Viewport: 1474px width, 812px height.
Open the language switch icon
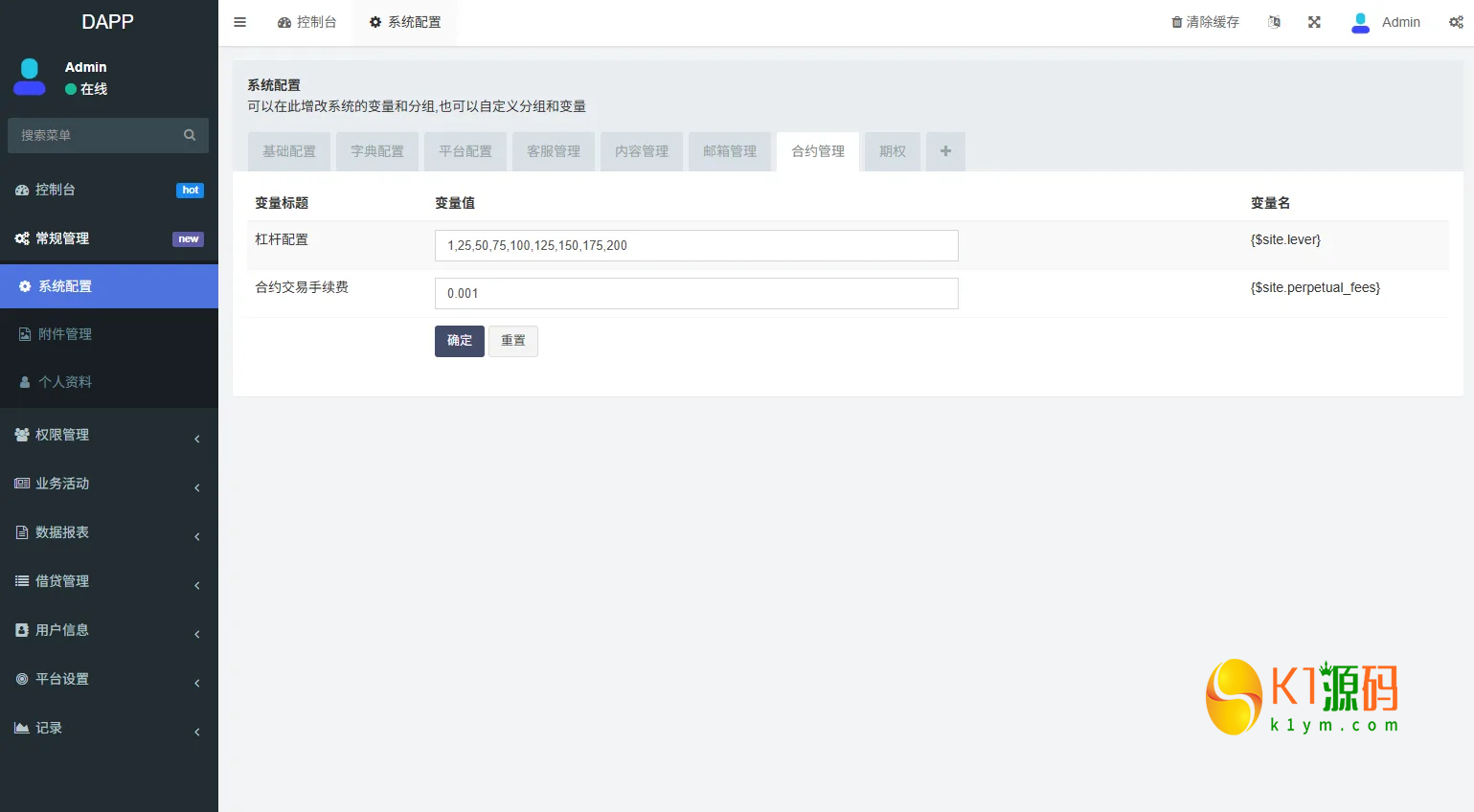pos(1274,22)
